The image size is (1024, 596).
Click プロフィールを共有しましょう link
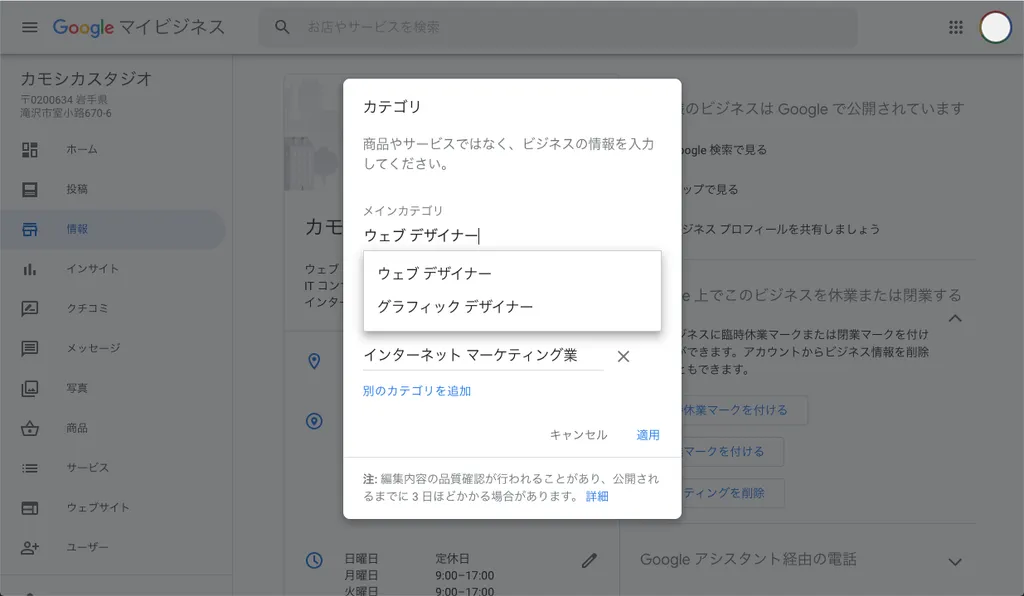pyautogui.click(x=781, y=230)
